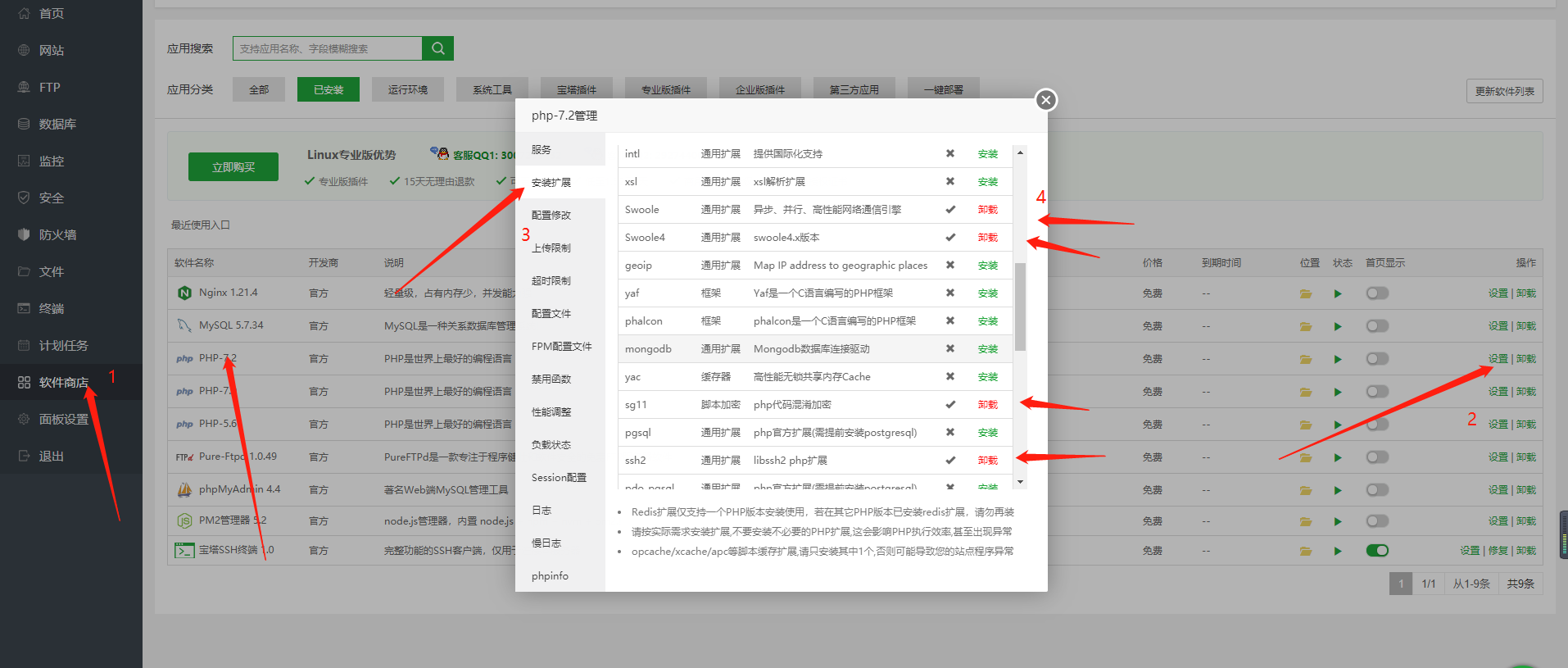Image resolution: width=1568 pixels, height=668 pixels.
Task: Open the 网站 sidebar icon
Action: pyautogui.click(x=24, y=50)
